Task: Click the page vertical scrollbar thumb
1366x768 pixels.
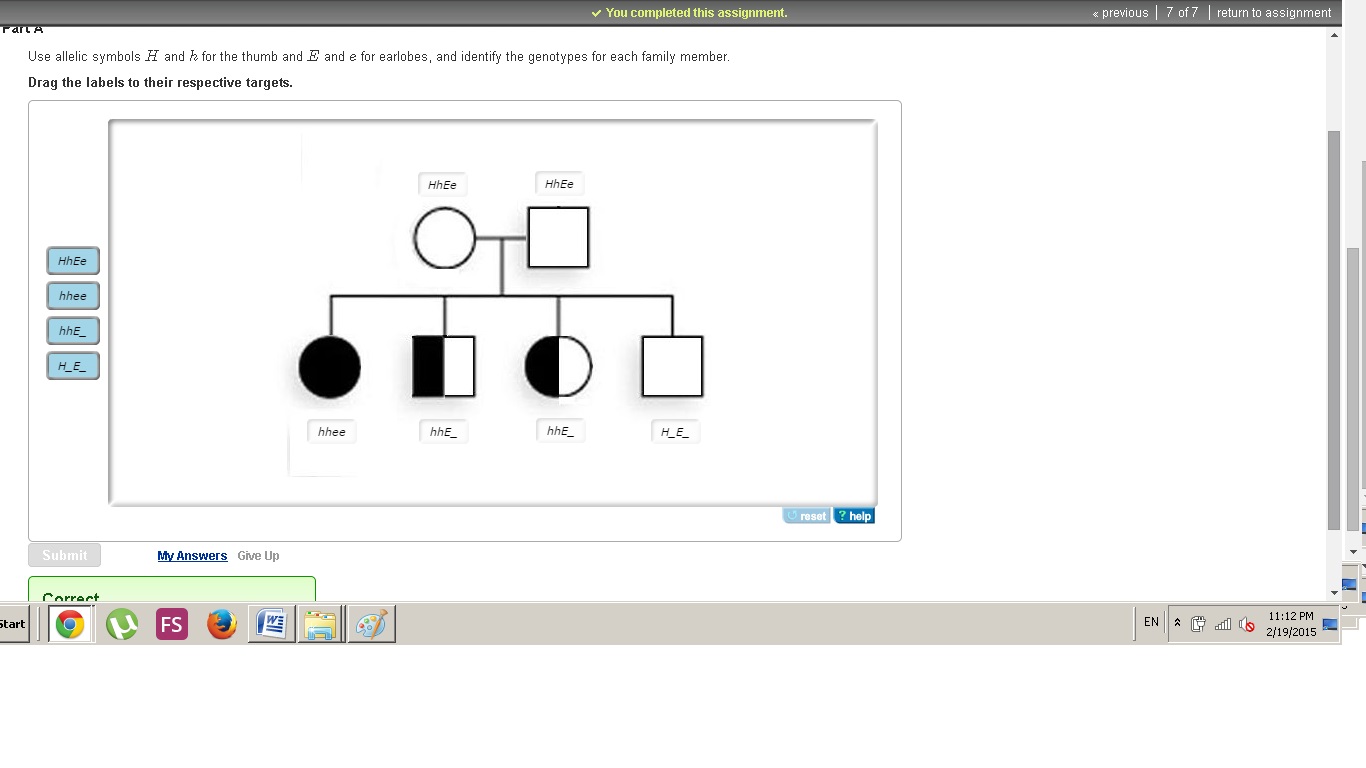Action: (1333, 330)
